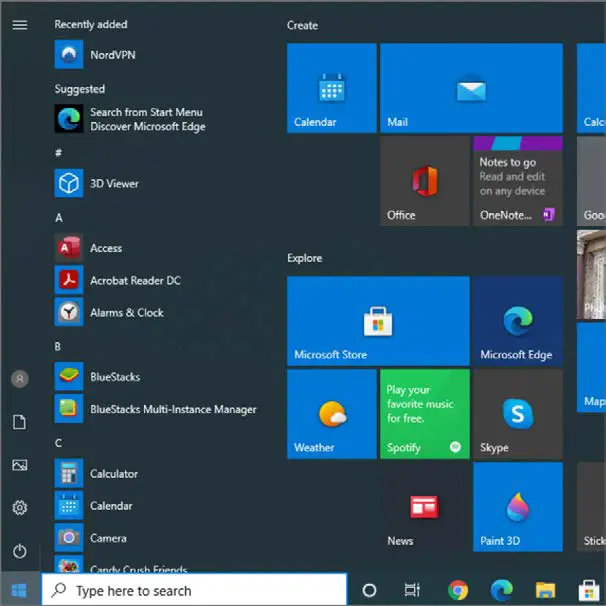Screen dimensions: 606x606
Task: Open the partially visible Maps tile
Action: point(591,367)
